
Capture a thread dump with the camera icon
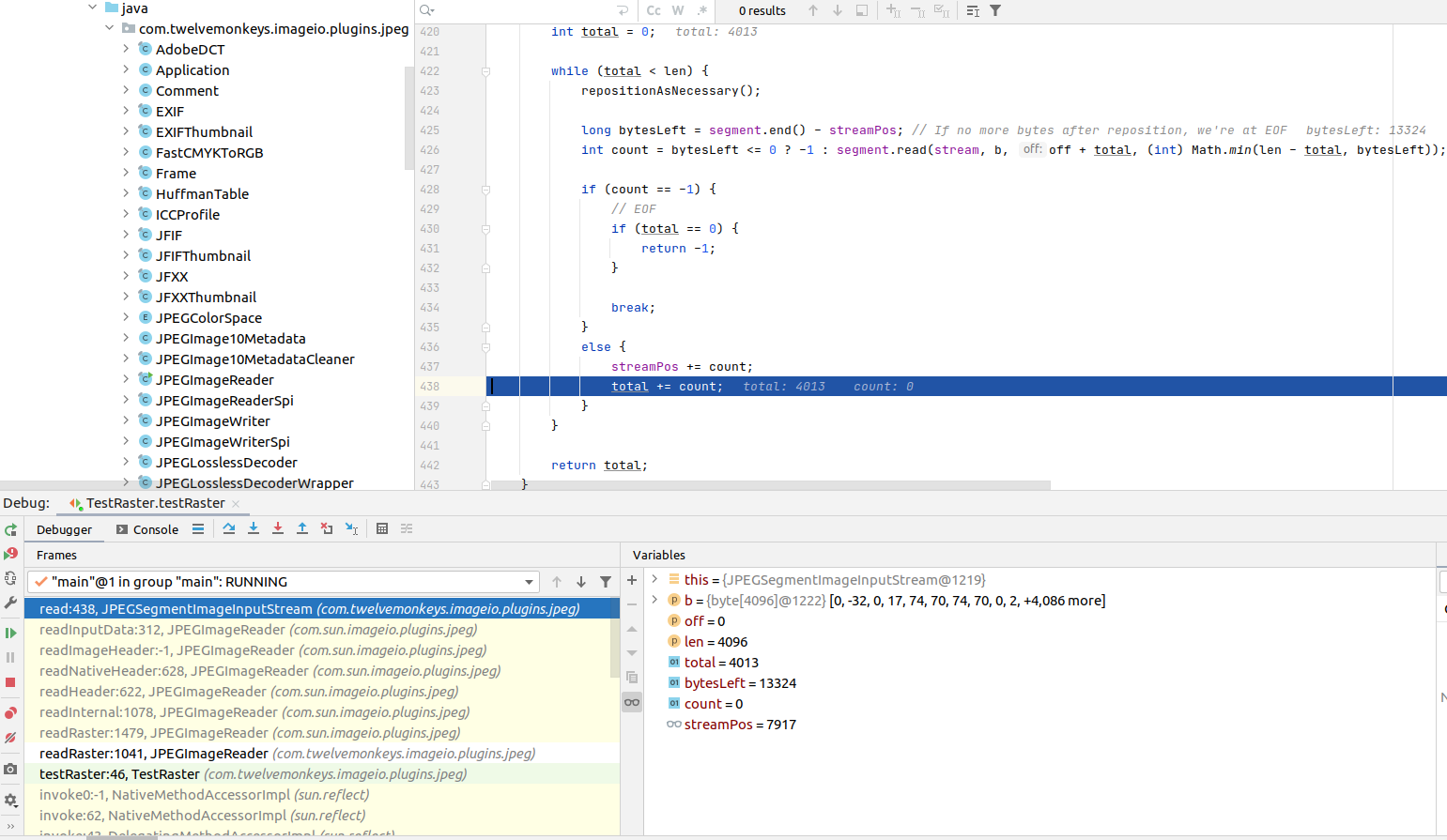[x=11, y=769]
